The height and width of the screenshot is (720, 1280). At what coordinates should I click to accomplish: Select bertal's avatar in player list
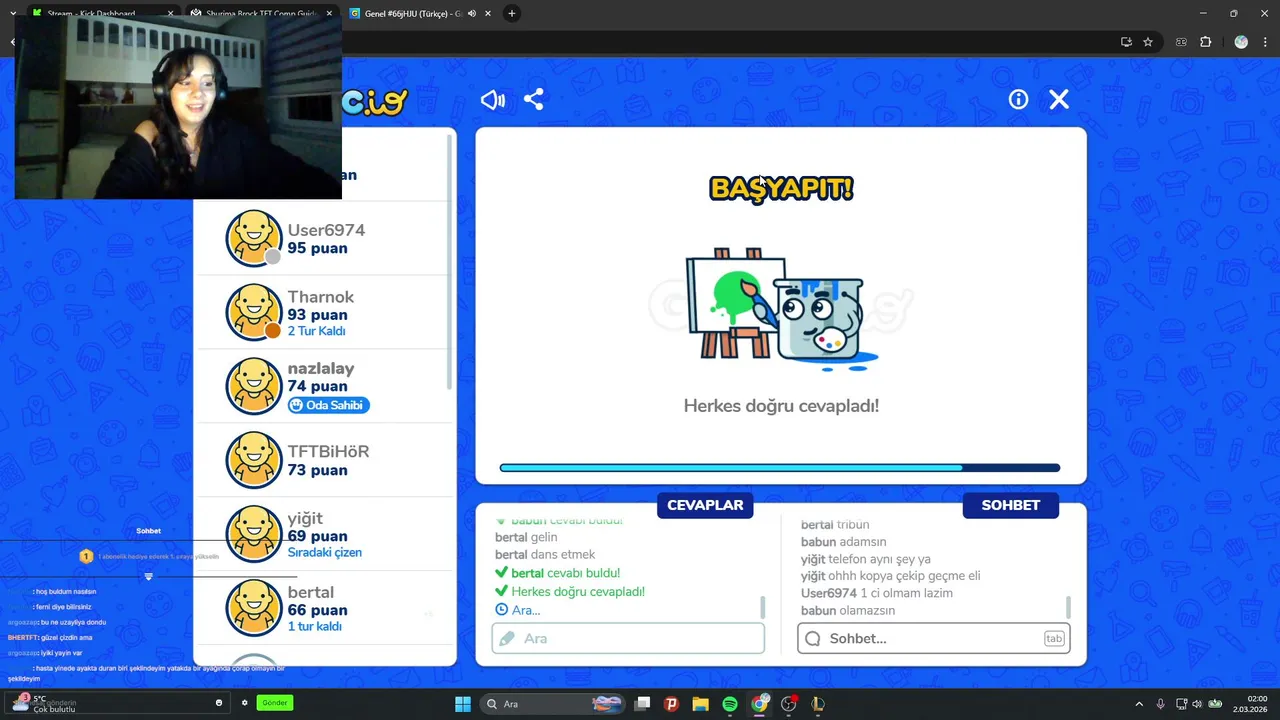pyautogui.click(x=254, y=608)
